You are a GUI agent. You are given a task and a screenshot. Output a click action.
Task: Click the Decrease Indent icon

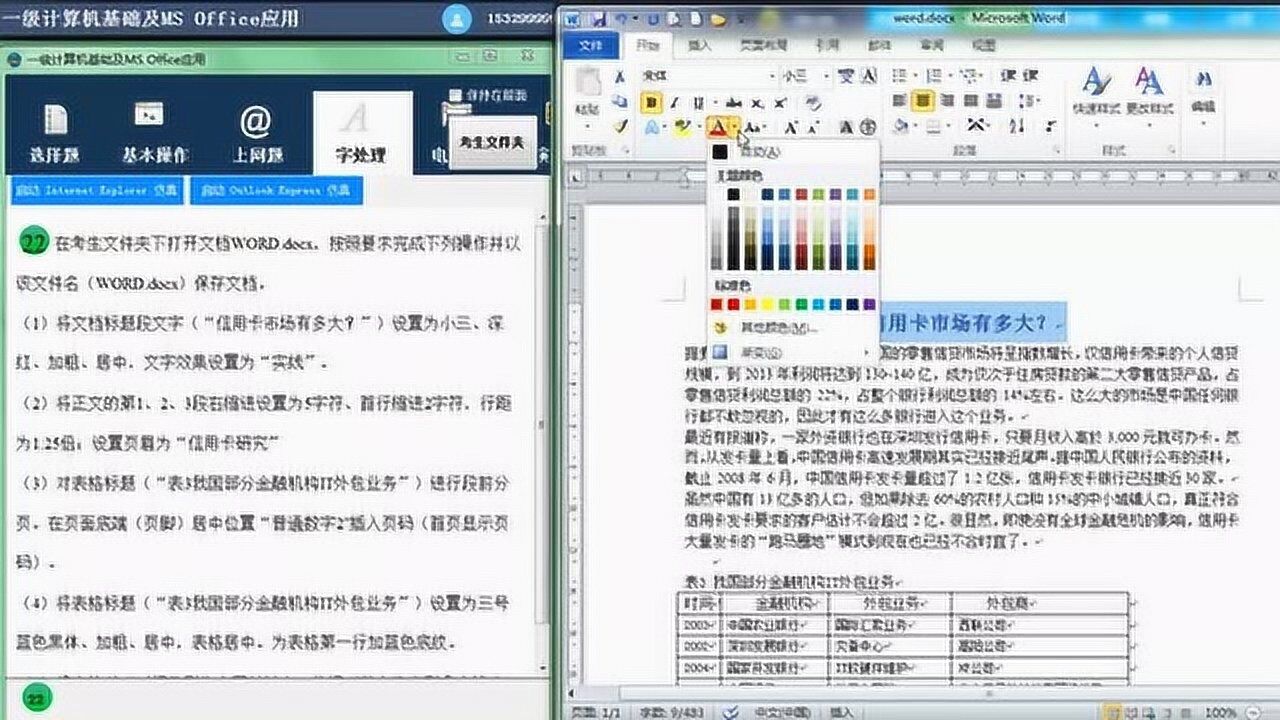(x=1008, y=75)
